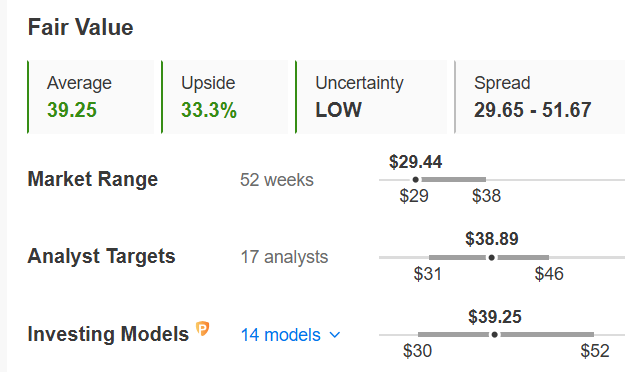Click the $38.89 analyst targets dot marker
The height and width of the screenshot is (372, 625).
491,258
